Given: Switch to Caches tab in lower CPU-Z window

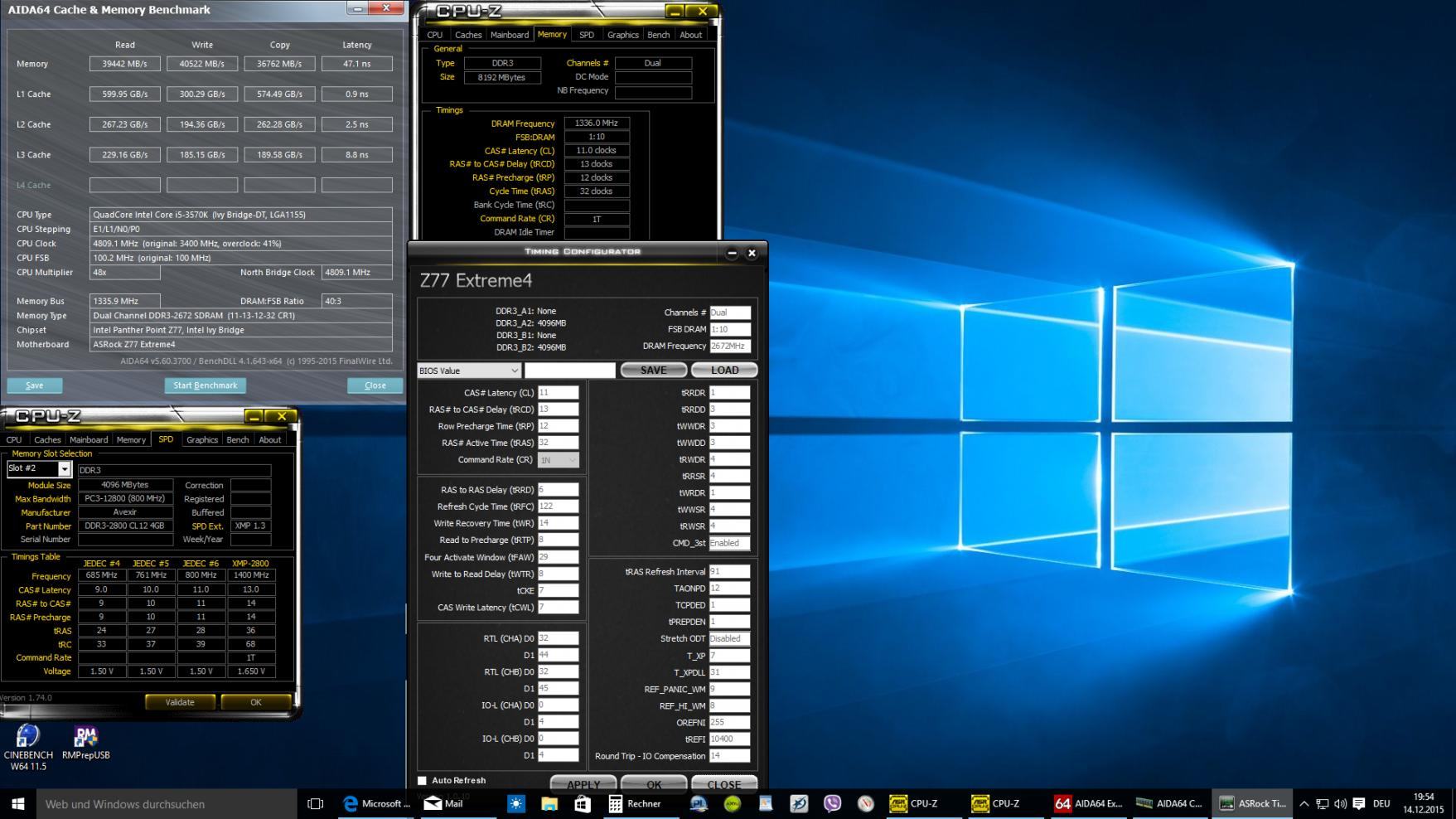Looking at the screenshot, I should pyautogui.click(x=47, y=440).
